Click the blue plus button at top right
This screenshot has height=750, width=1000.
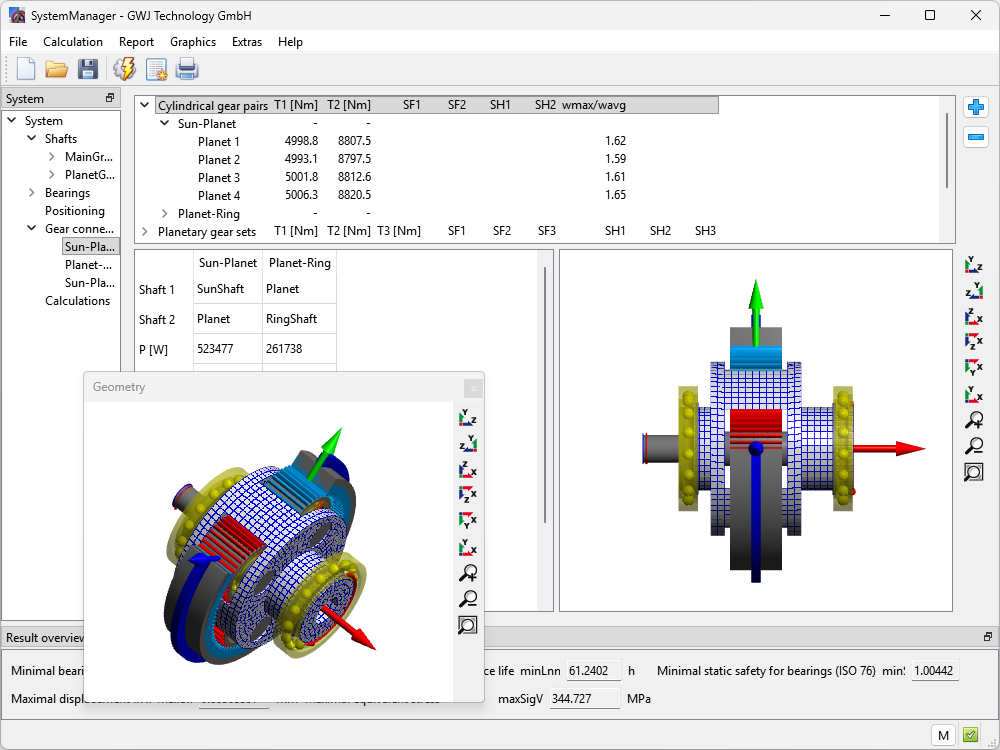975,108
